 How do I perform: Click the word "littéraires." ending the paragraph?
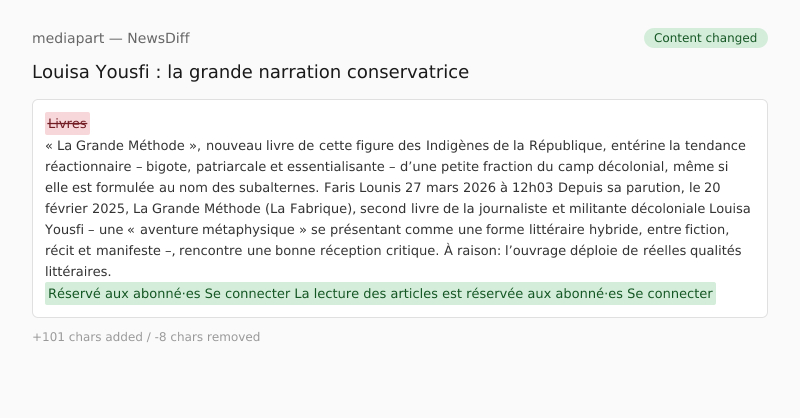78,271
